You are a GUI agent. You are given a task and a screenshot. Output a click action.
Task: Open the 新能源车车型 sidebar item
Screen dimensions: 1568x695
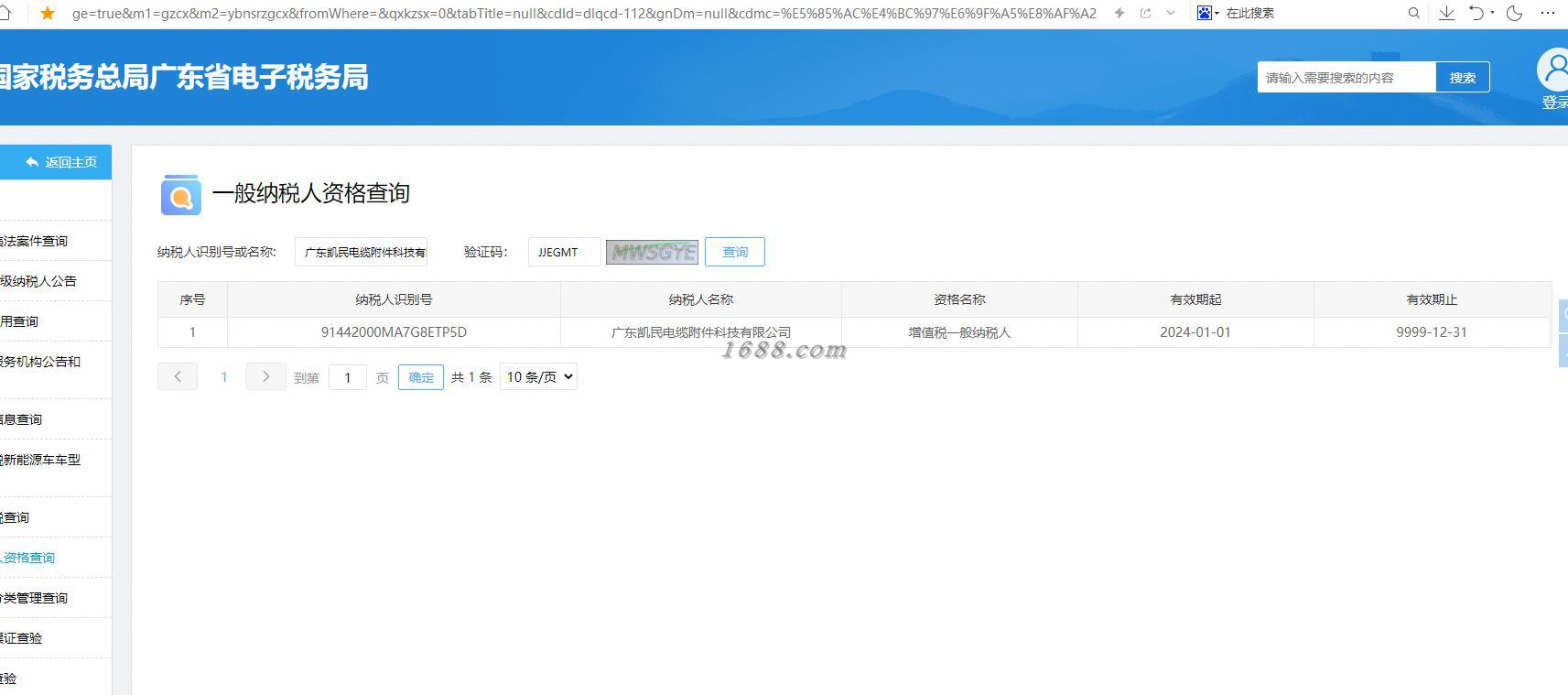(40, 460)
